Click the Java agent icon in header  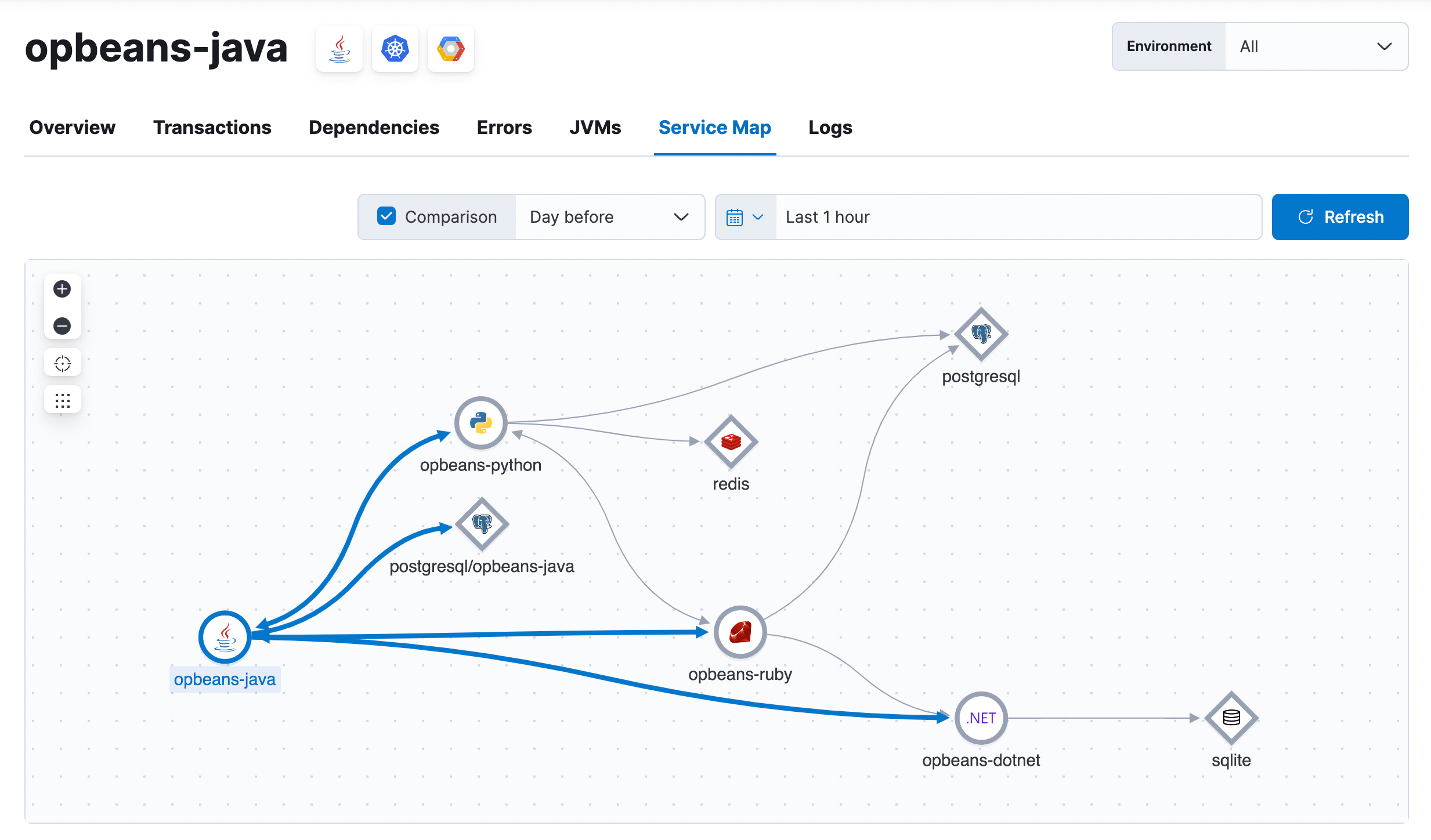point(339,49)
